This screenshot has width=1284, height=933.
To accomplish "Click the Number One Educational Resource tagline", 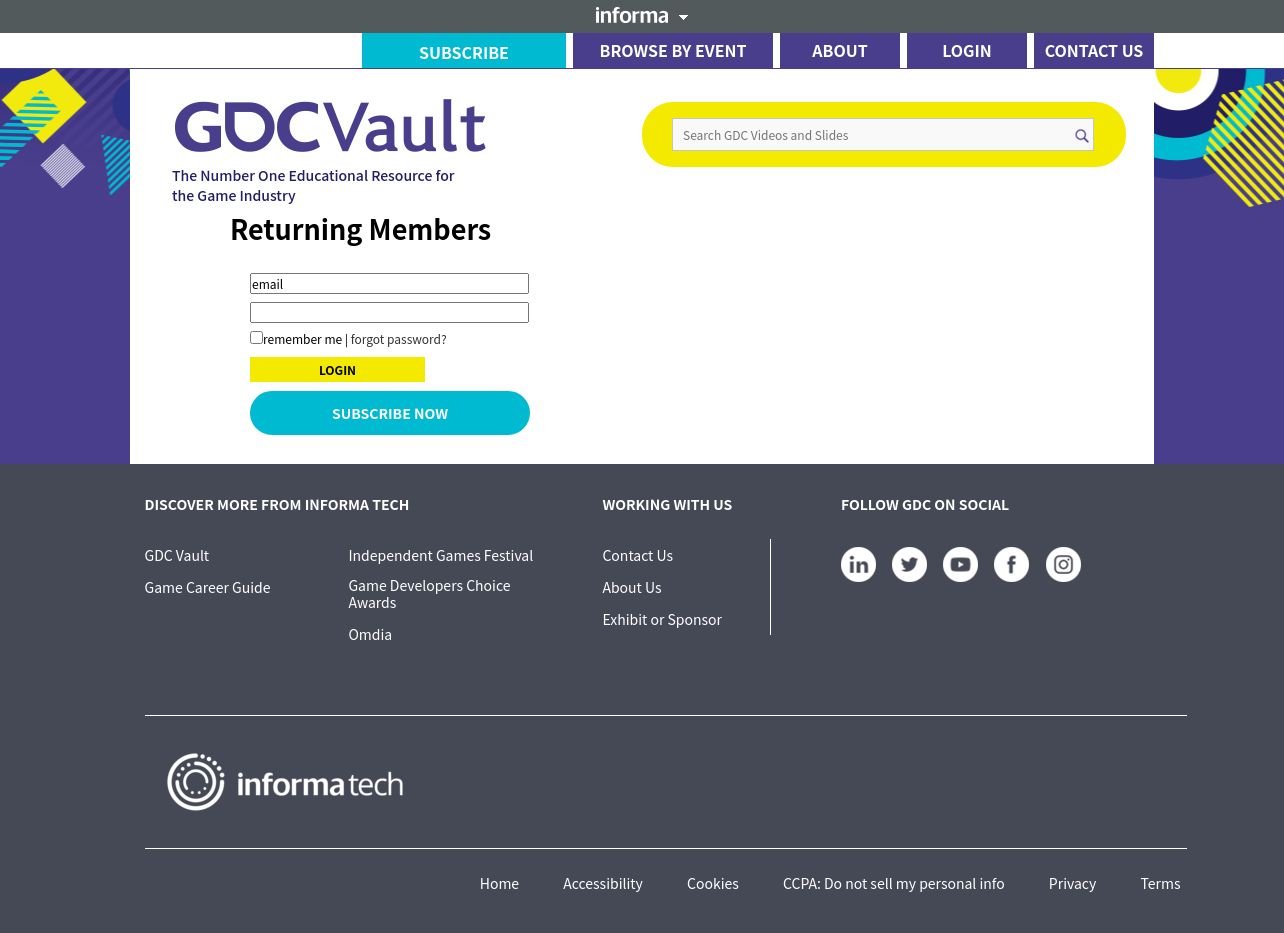I will pos(313,185).
